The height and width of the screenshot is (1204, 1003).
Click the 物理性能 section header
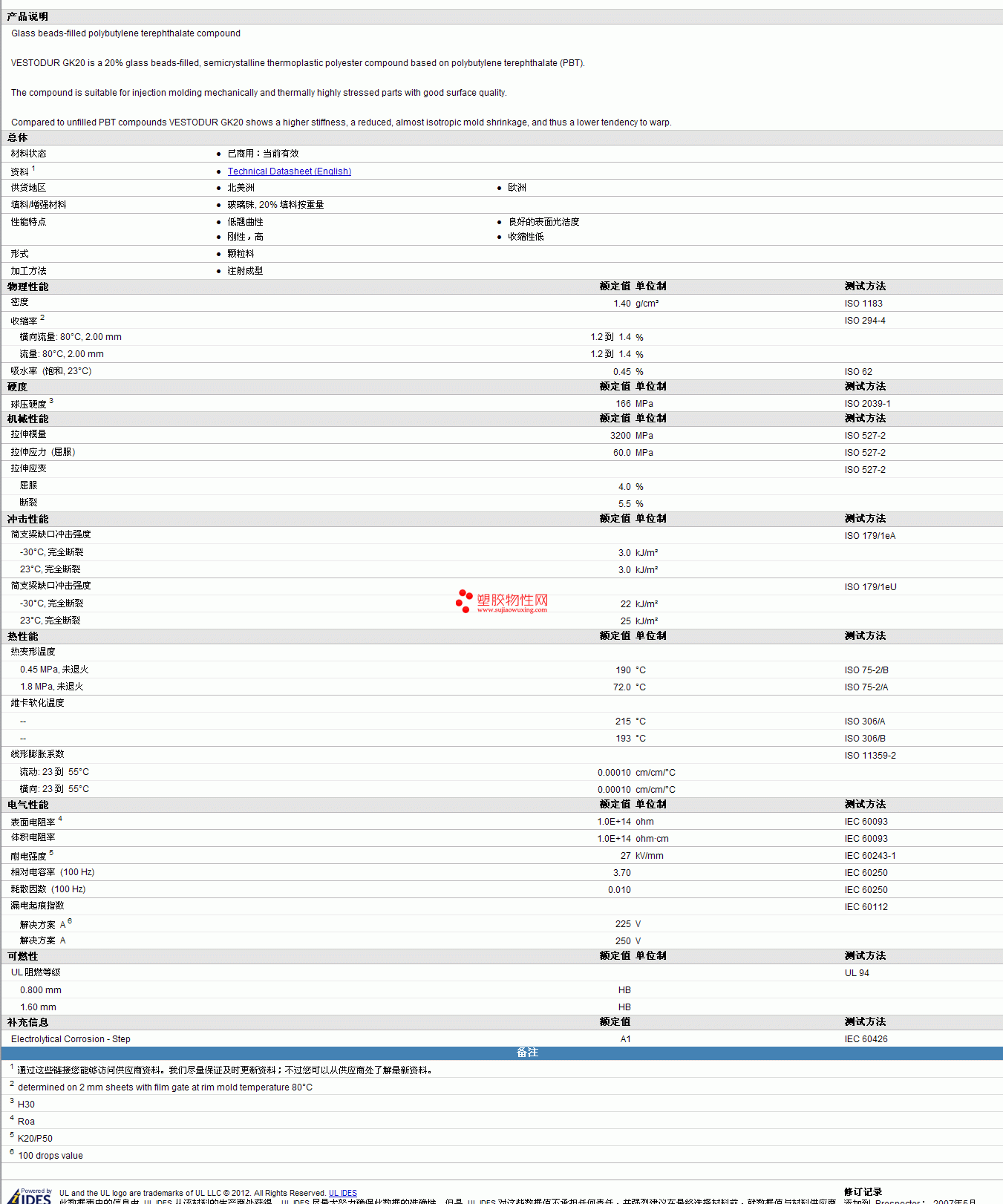click(27, 287)
